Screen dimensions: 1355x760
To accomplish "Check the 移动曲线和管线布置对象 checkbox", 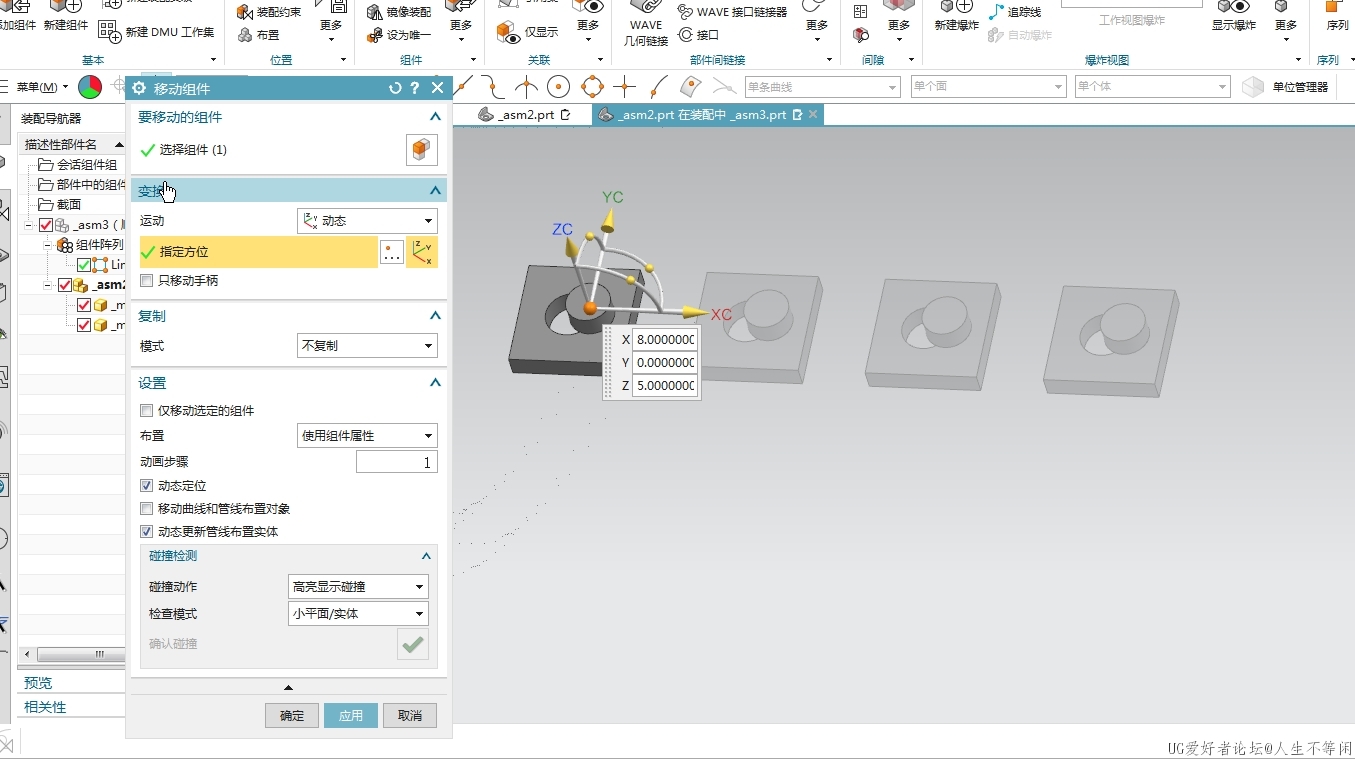I will click(147, 509).
